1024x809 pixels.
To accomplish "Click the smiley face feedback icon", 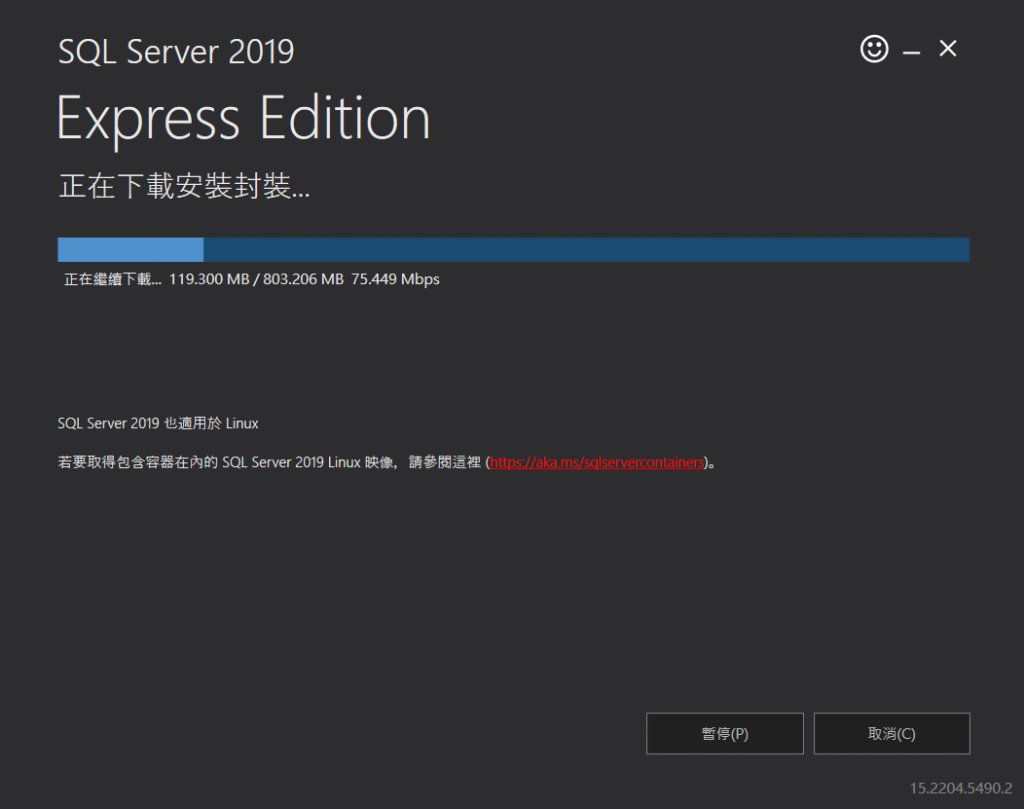I will (x=874, y=49).
